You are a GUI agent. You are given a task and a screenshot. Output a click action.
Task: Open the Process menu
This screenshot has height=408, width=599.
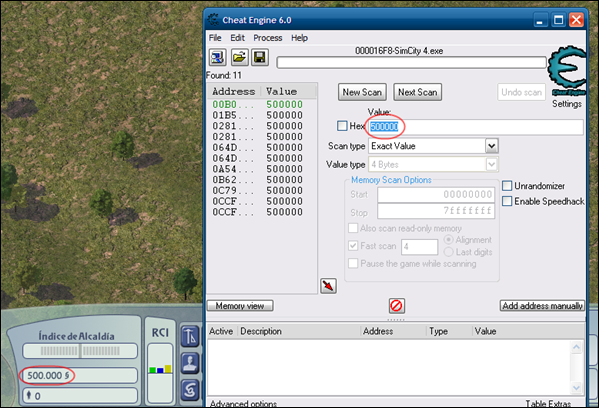[x=268, y=38]
